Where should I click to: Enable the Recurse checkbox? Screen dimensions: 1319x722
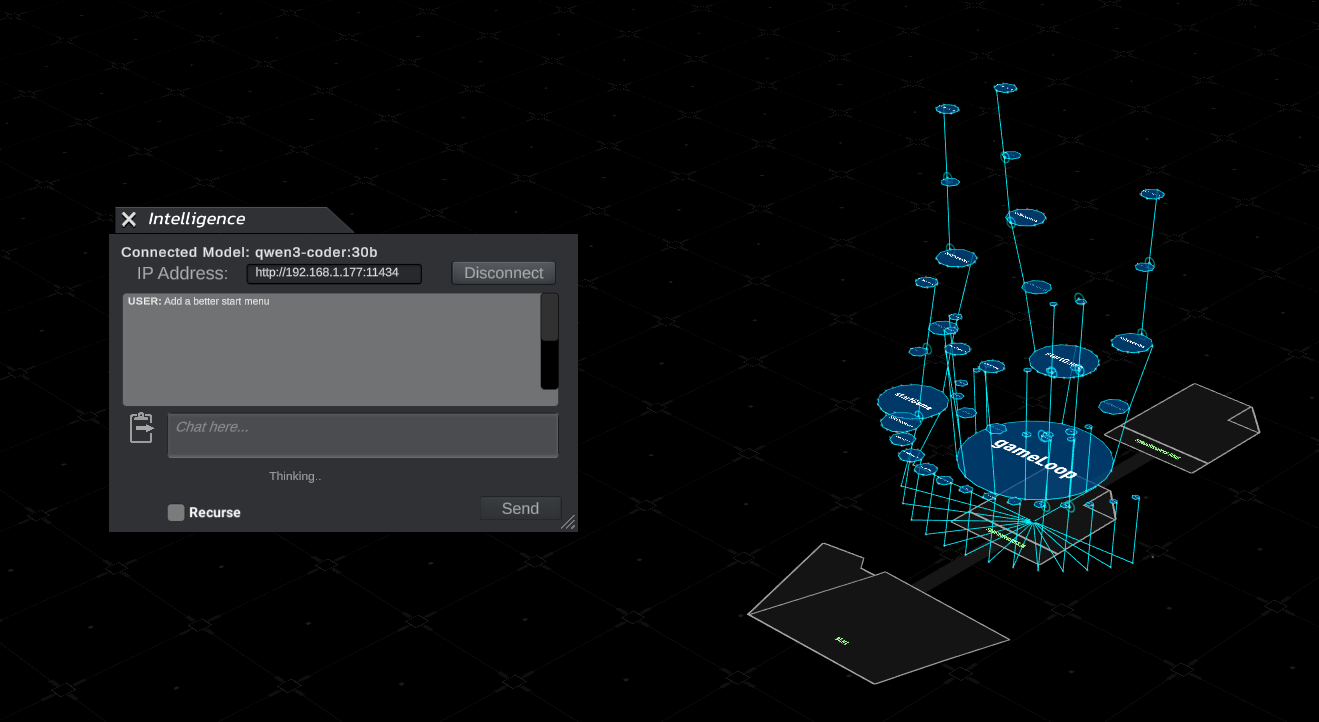(x=176, y=512)
